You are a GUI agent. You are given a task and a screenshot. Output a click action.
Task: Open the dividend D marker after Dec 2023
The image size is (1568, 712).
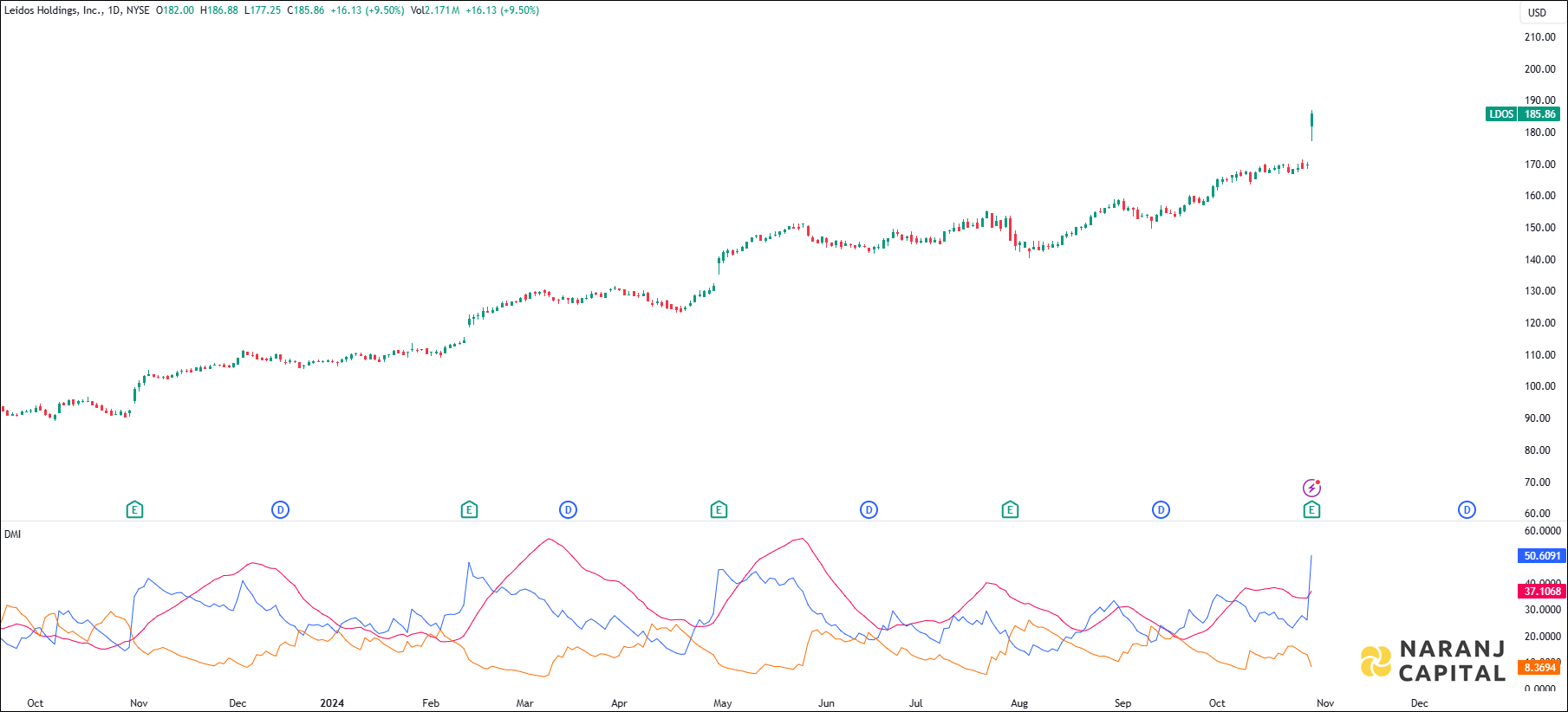click(x=280, y=510)
